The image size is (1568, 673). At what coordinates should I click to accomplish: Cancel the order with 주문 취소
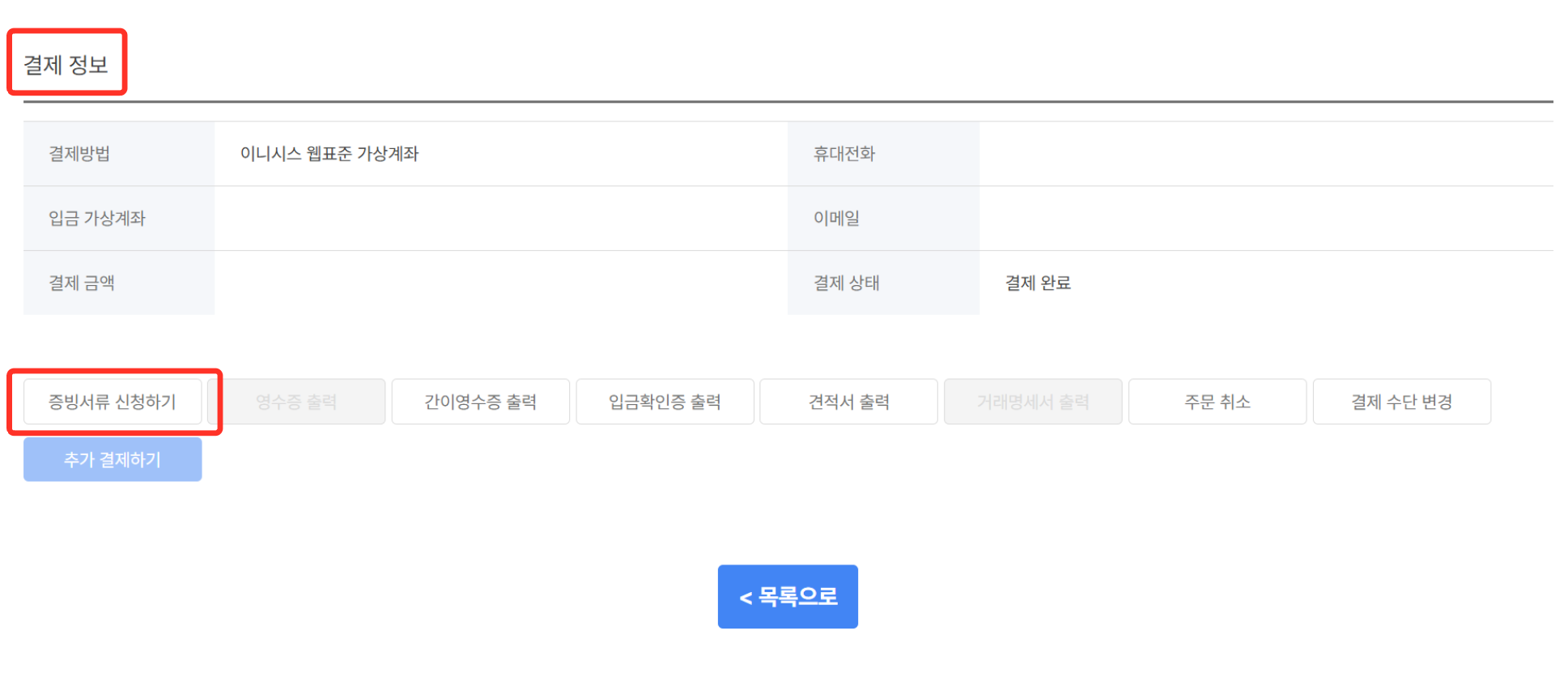1217,402
